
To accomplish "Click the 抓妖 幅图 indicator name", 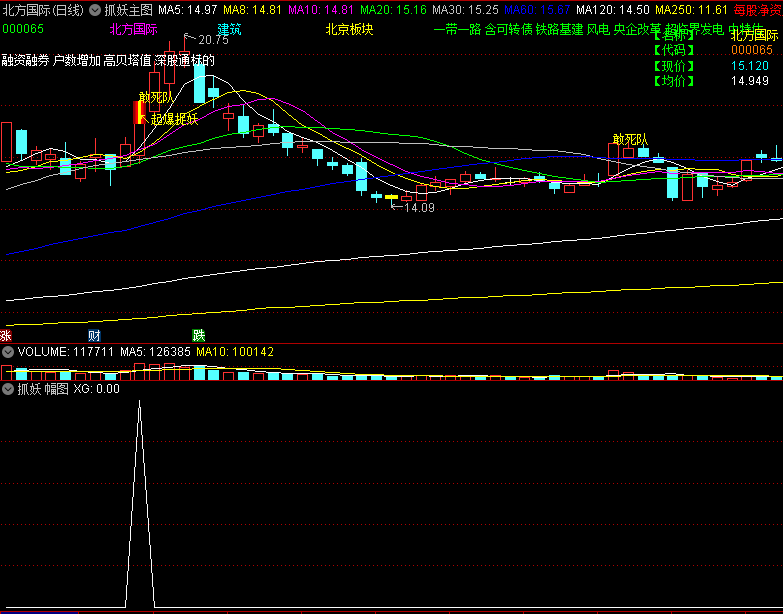I will pyautogui.click(x=43, y=389).
